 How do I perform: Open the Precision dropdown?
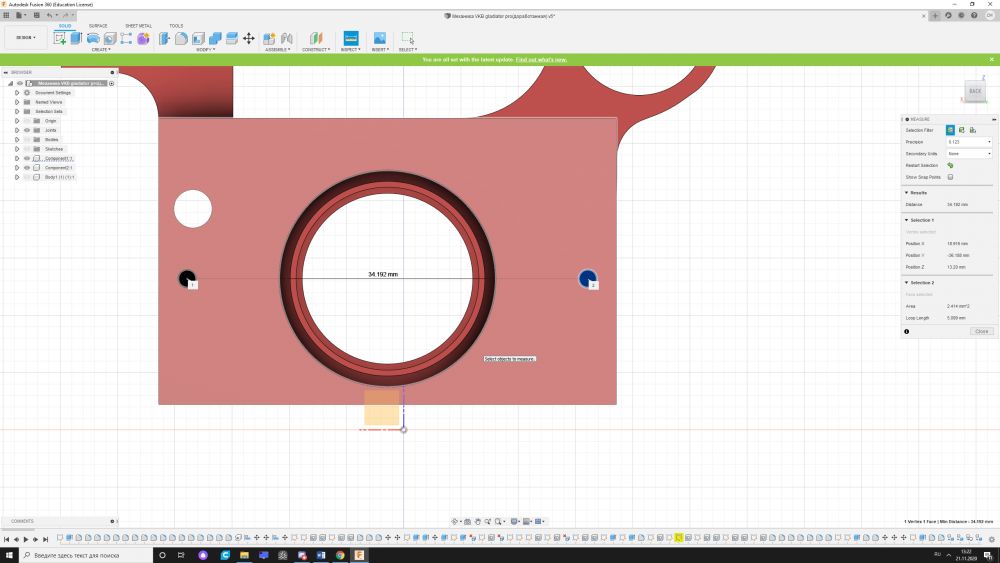pyautogui.click(x=969, y=142)
